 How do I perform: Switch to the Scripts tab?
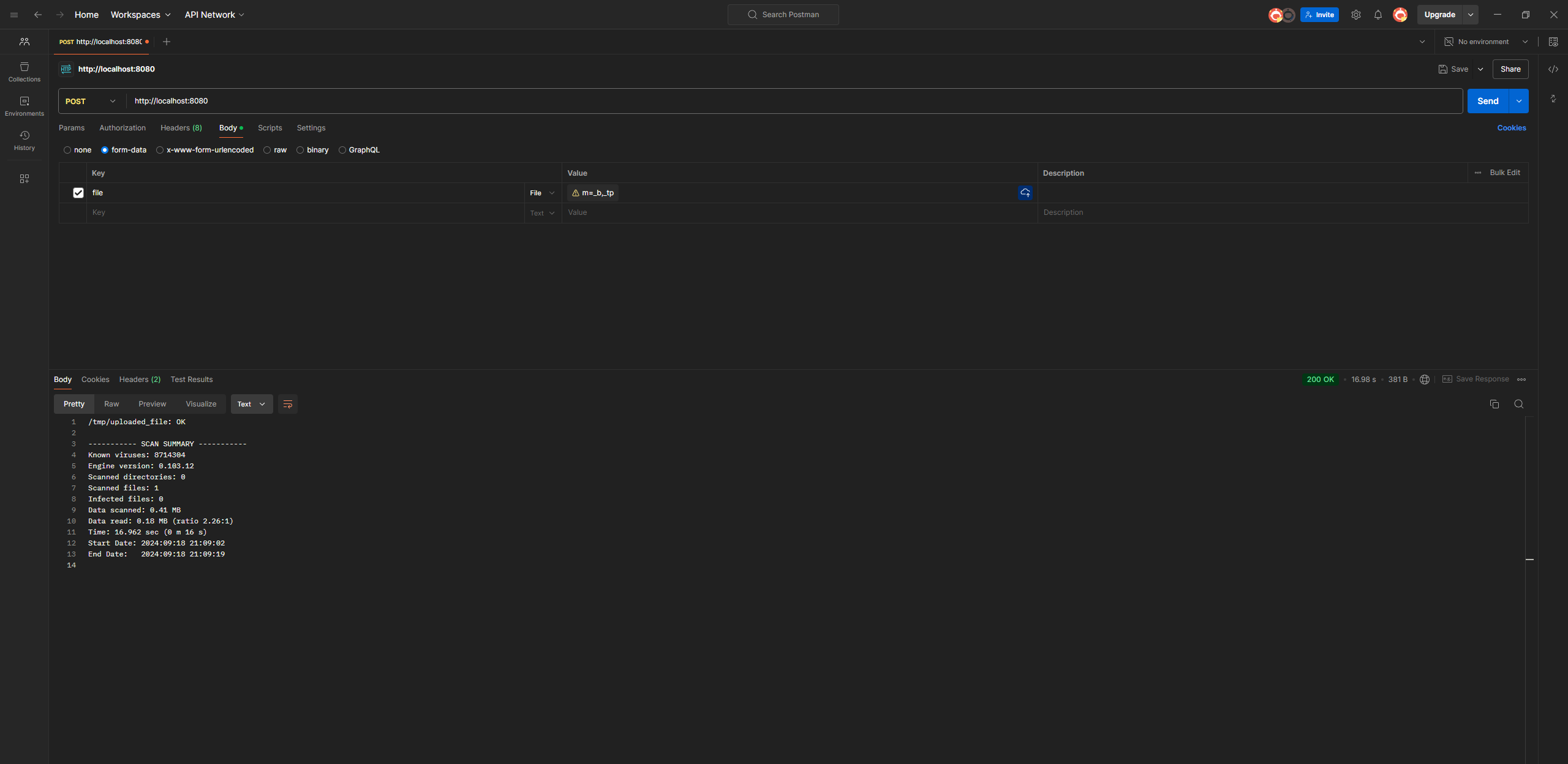coord(270,128)
